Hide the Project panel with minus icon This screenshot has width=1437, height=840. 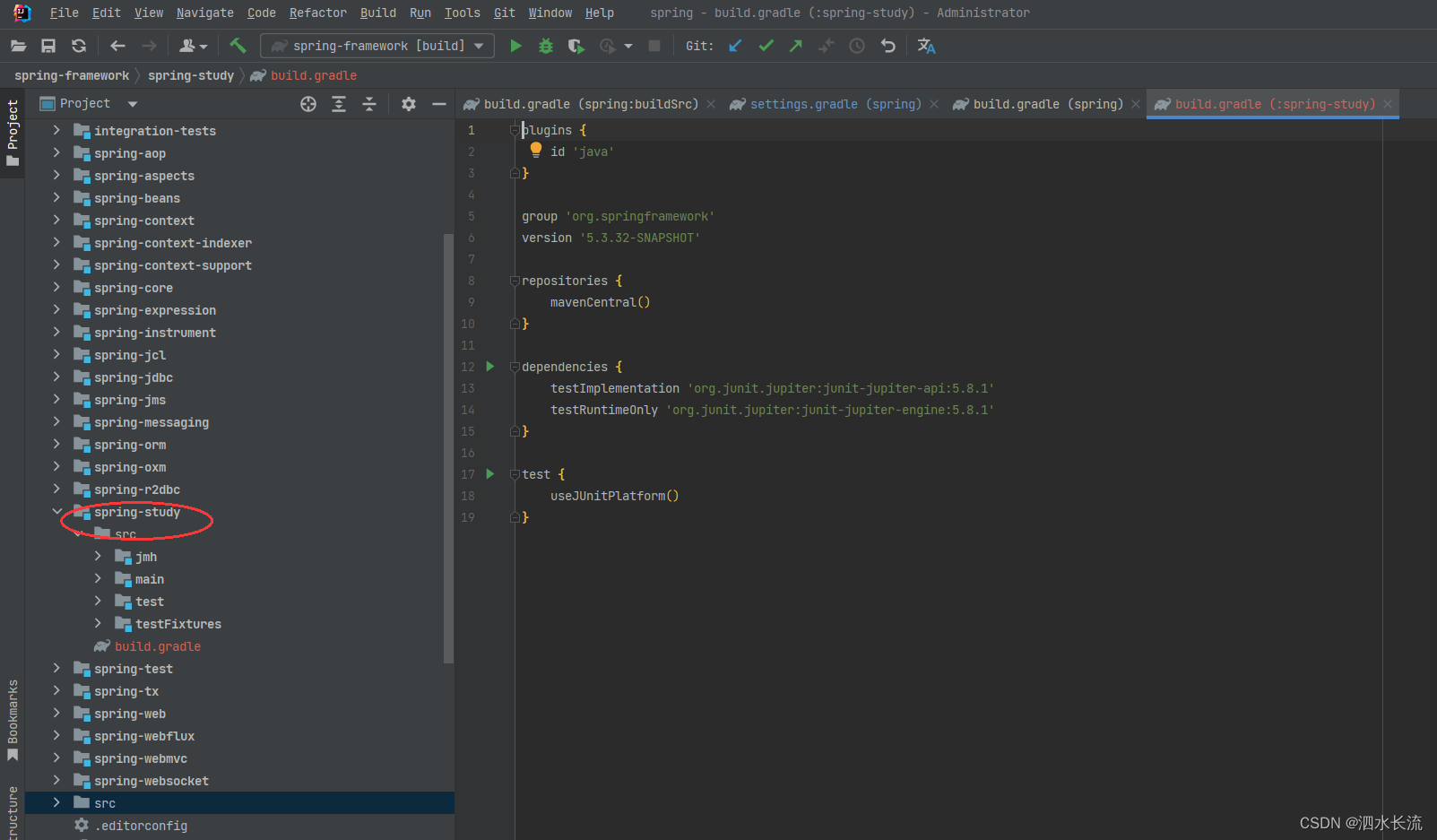pyautogui.click(x=439, y=104)
